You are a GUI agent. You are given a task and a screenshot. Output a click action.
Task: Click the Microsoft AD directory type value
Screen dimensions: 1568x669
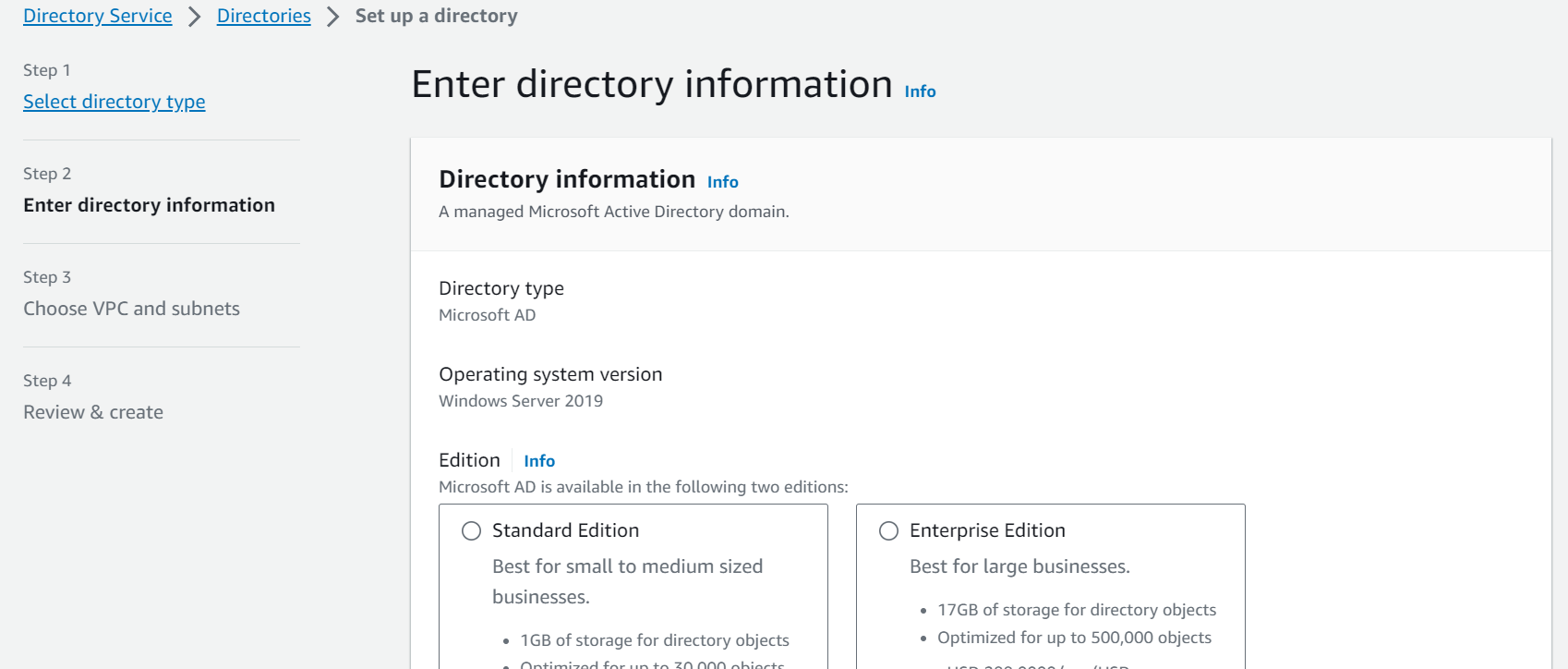488,315
